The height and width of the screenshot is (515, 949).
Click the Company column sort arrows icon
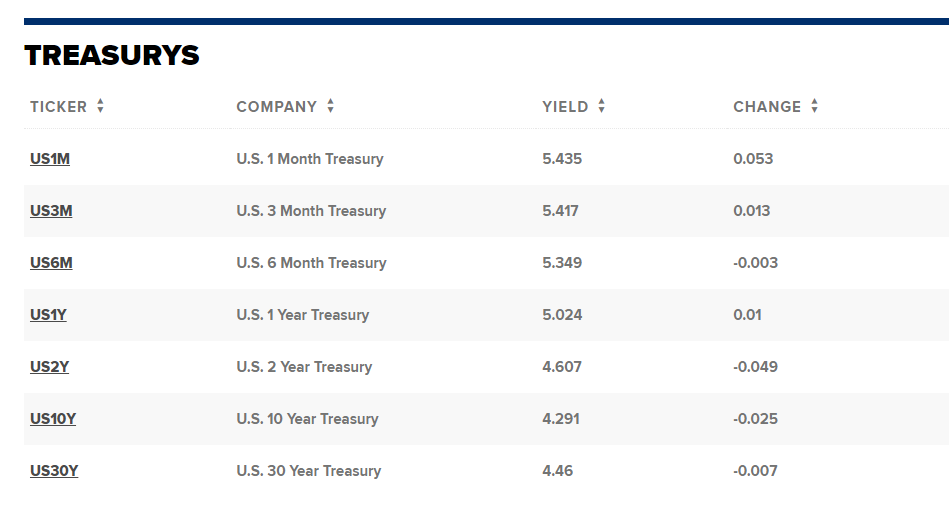tap(330, 106)
